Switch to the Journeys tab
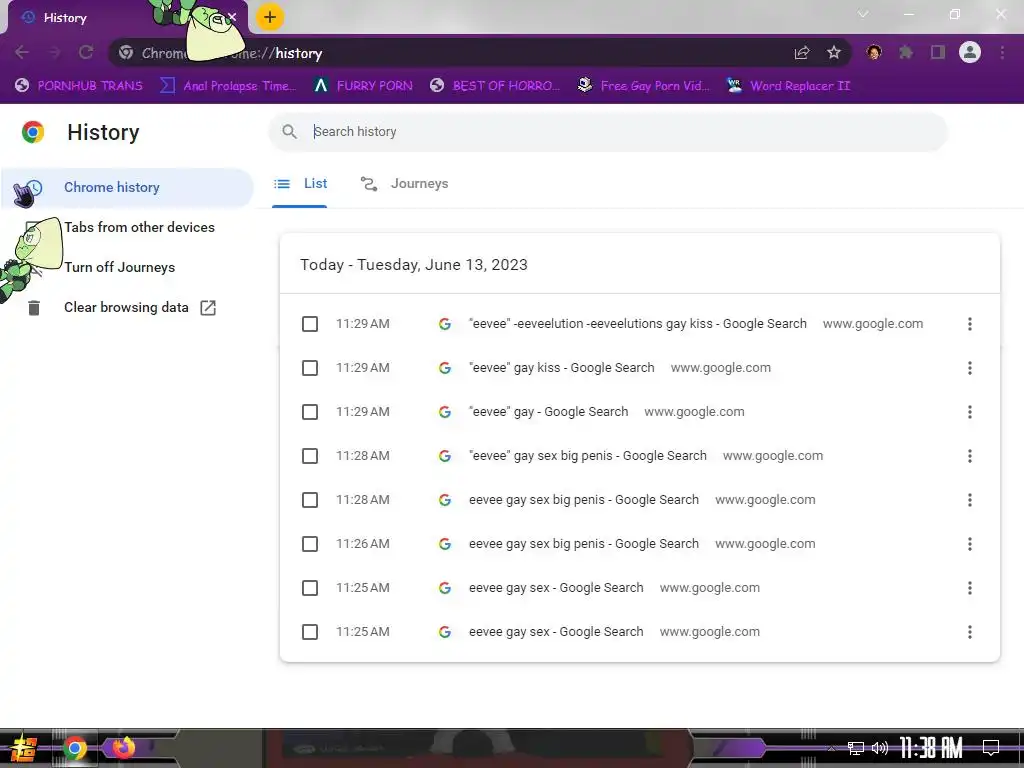Image resolution: width=1024 pixels, height=768 pixels. [x=404, y=184]
